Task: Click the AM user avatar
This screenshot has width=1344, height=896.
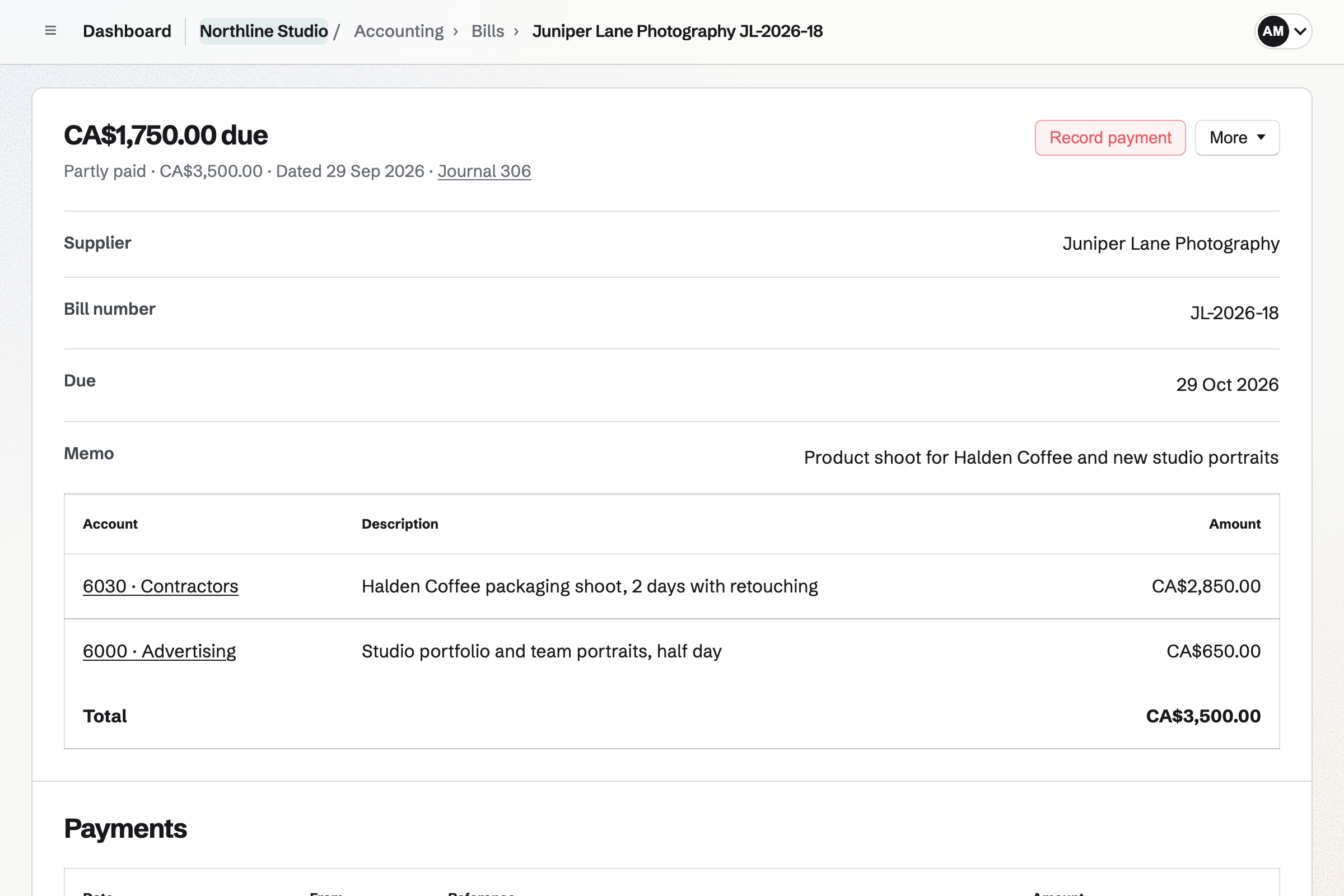Action: (1272, 31)
